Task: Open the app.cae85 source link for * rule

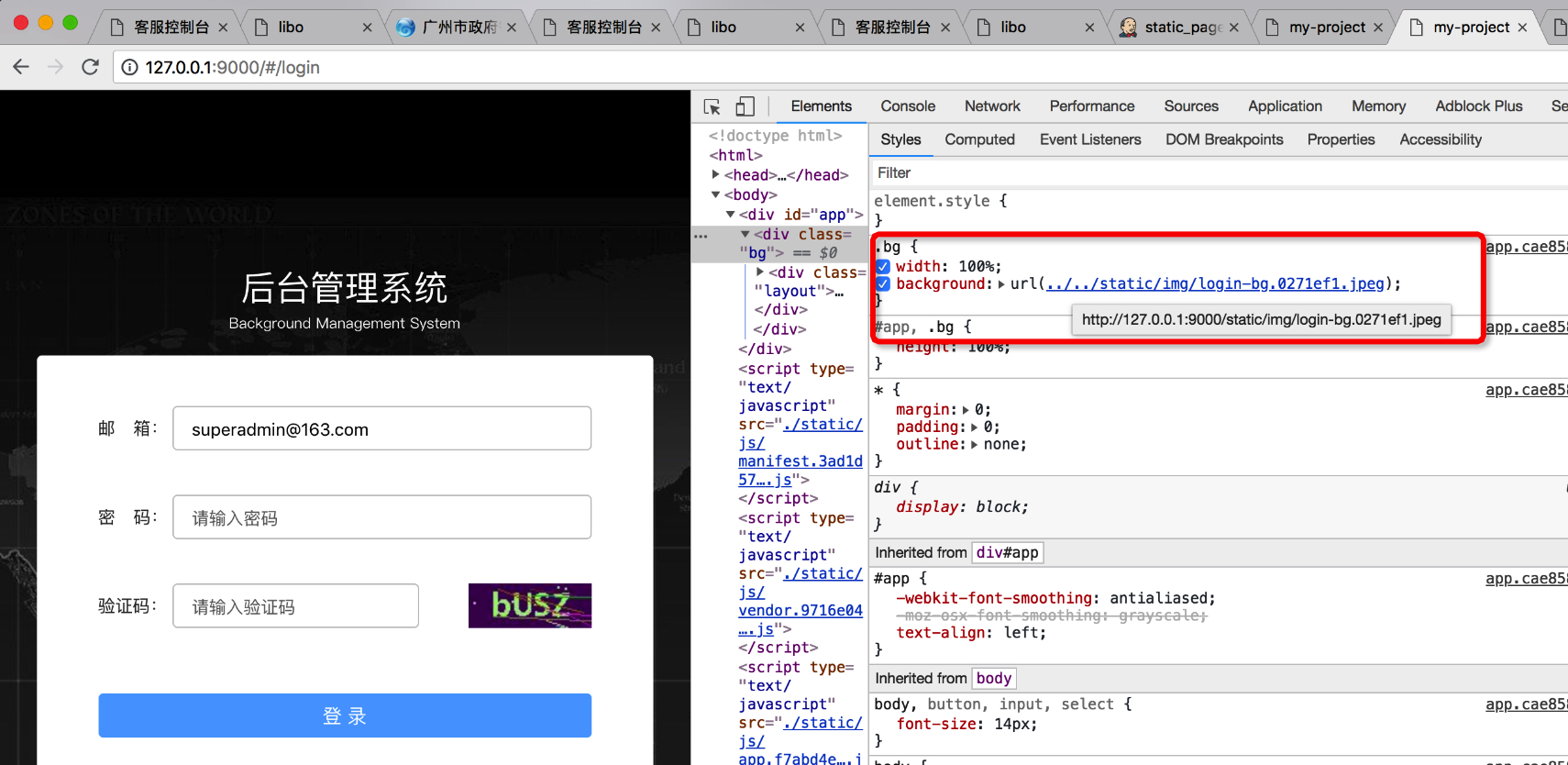Action: [1526, 390]
